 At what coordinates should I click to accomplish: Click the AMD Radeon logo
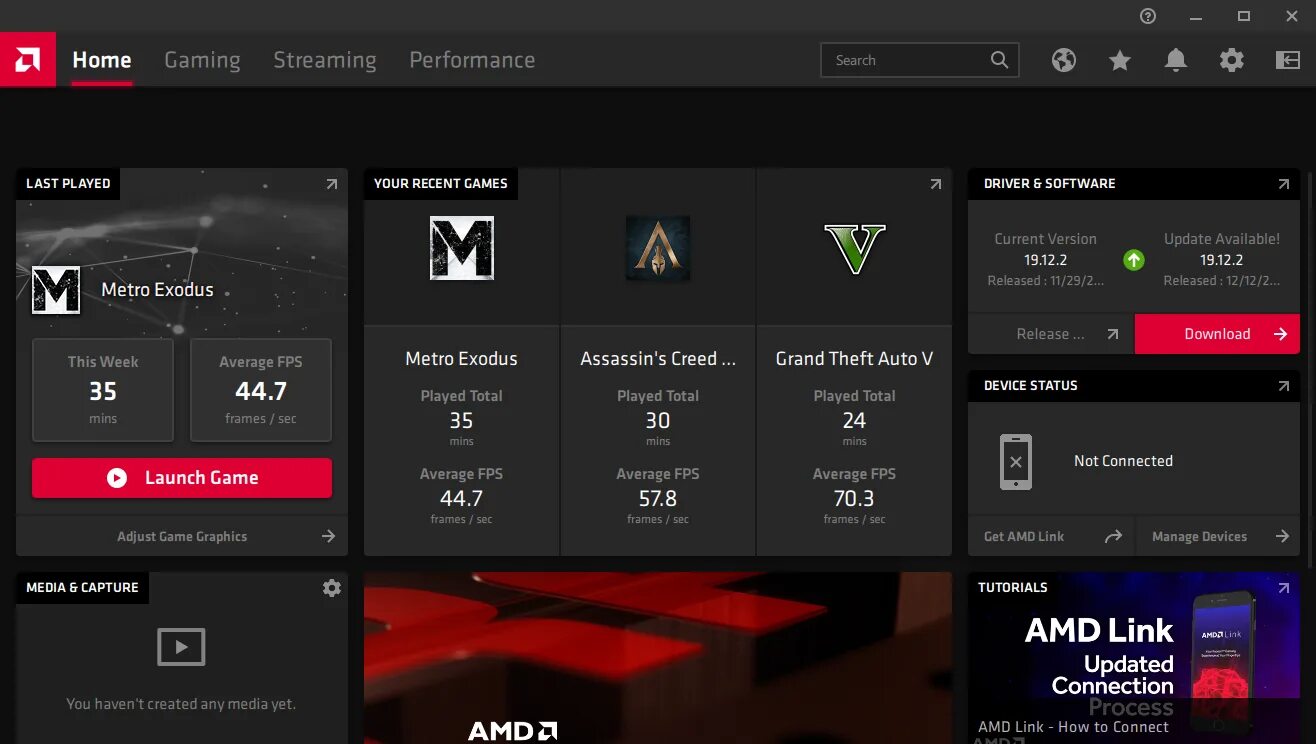27,59
